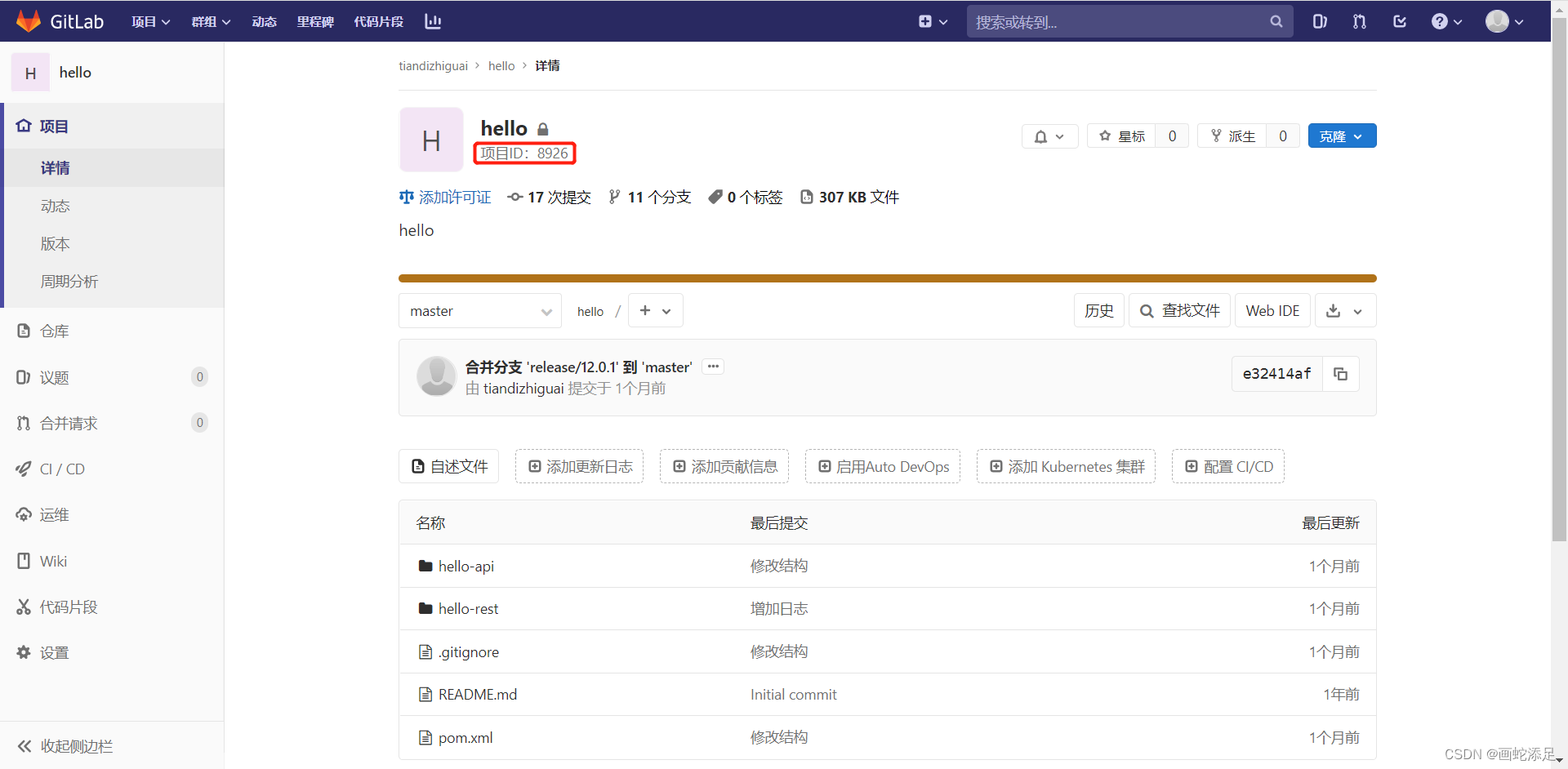Click tiandizhiguai breadcrumb link

(433, 65)
